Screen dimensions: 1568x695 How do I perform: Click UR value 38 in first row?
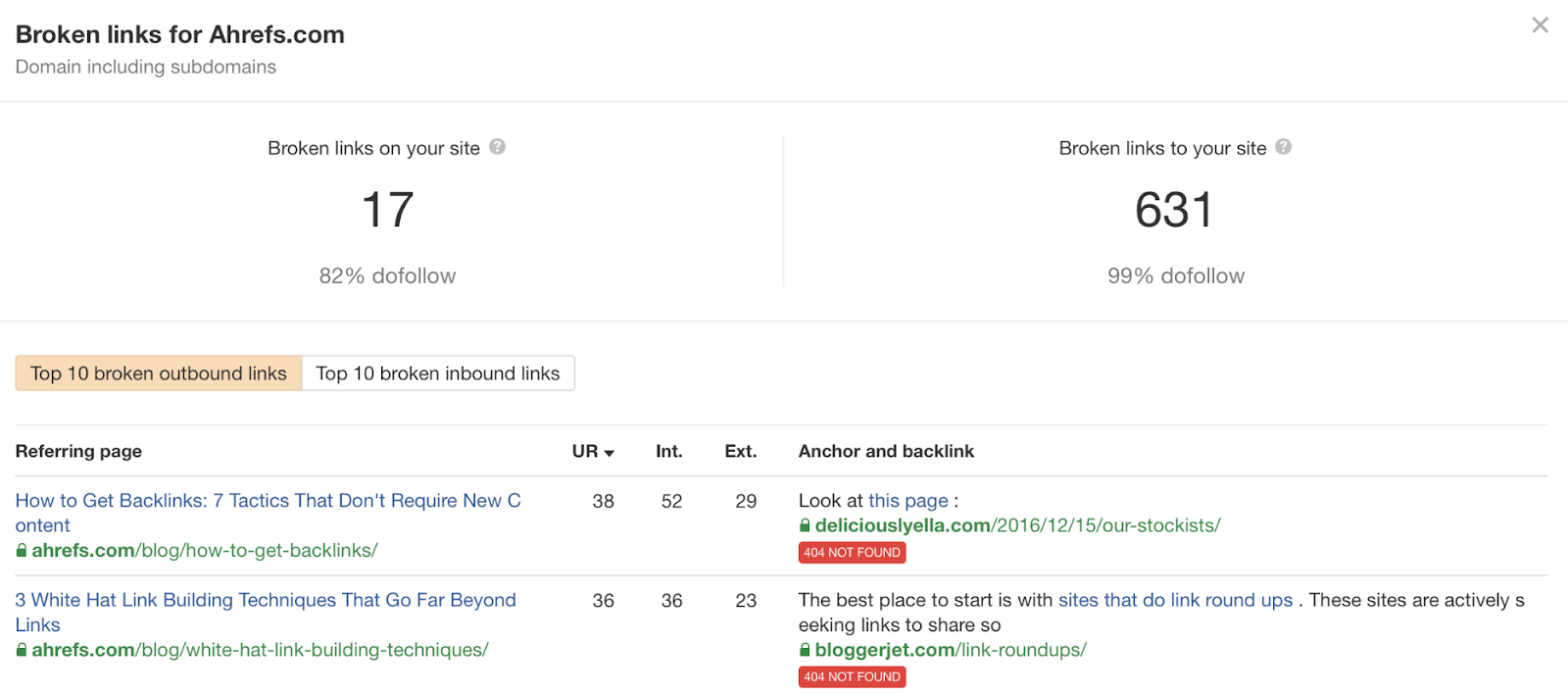click(604, 502)
